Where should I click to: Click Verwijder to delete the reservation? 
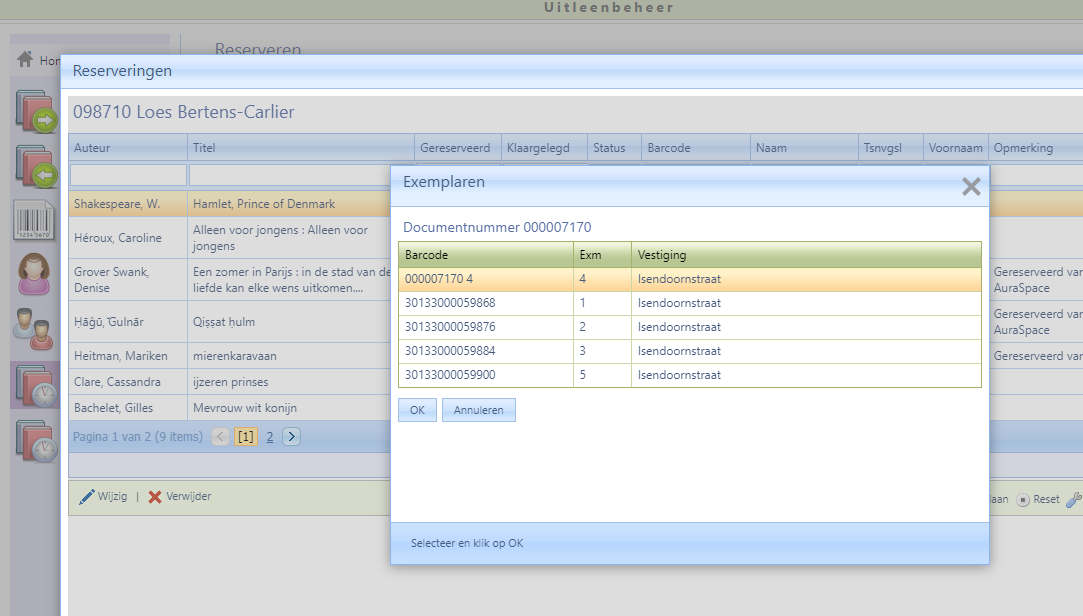coord(180,497)
